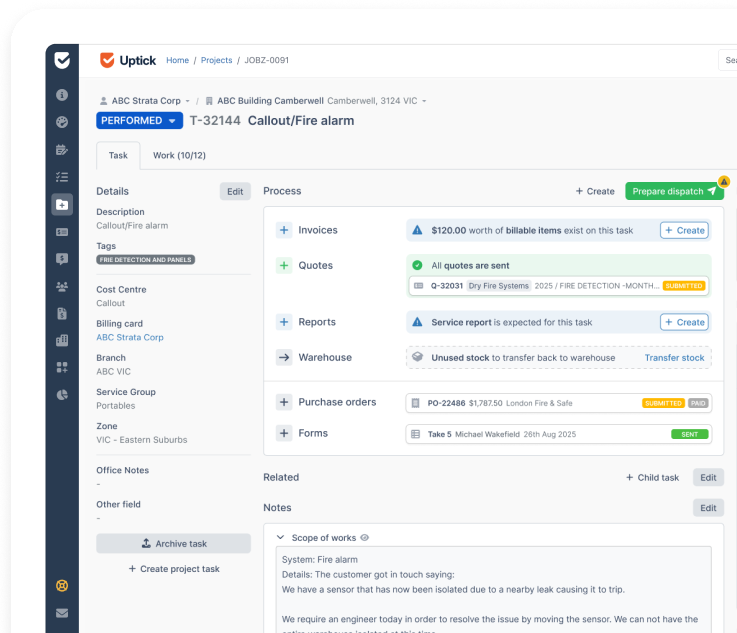This screenshot has height=633, width=737.
Task: Switch to the Task tab
Action: coord(118,156)
